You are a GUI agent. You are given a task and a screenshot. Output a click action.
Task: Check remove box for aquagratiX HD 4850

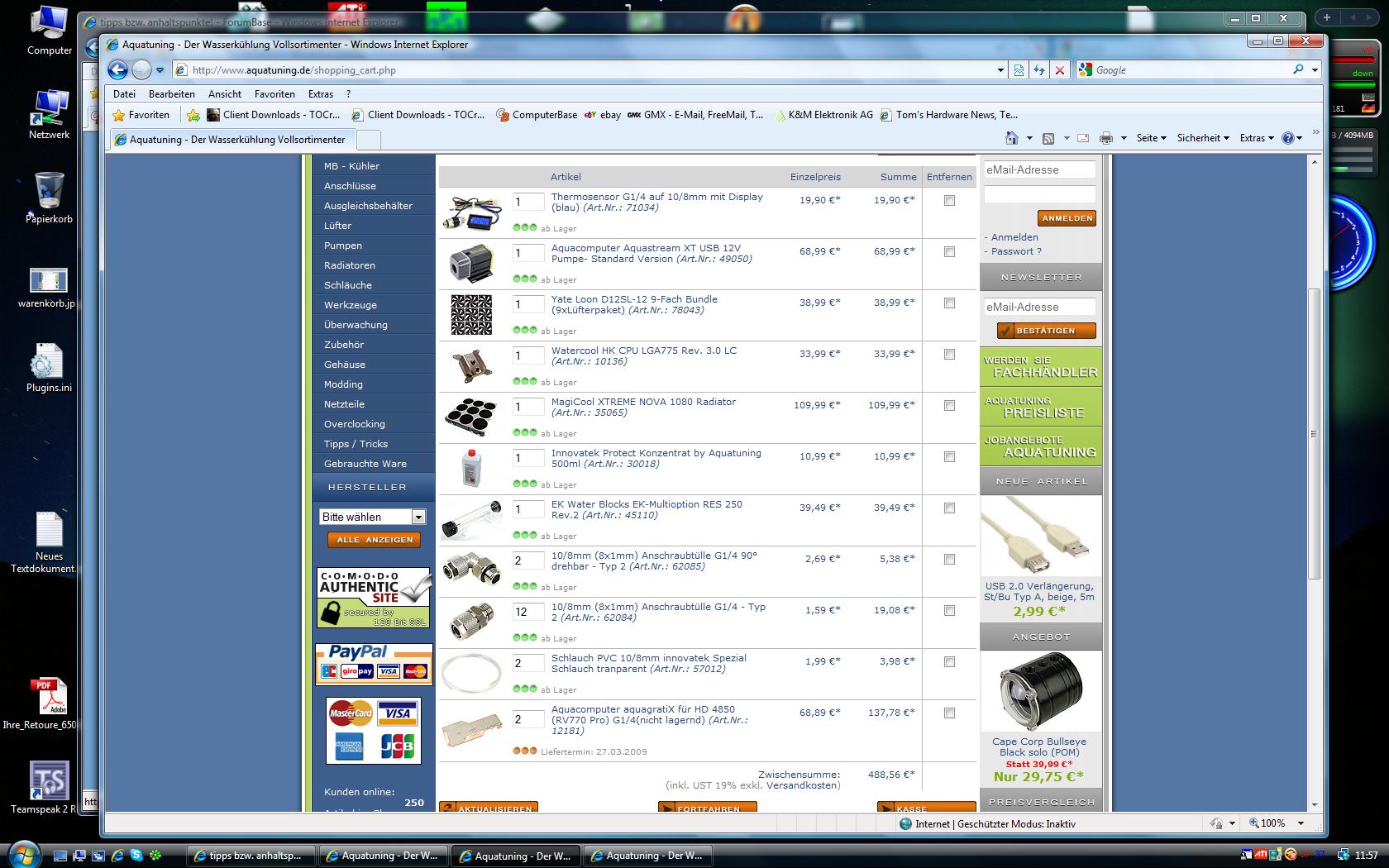click(949, 713)
